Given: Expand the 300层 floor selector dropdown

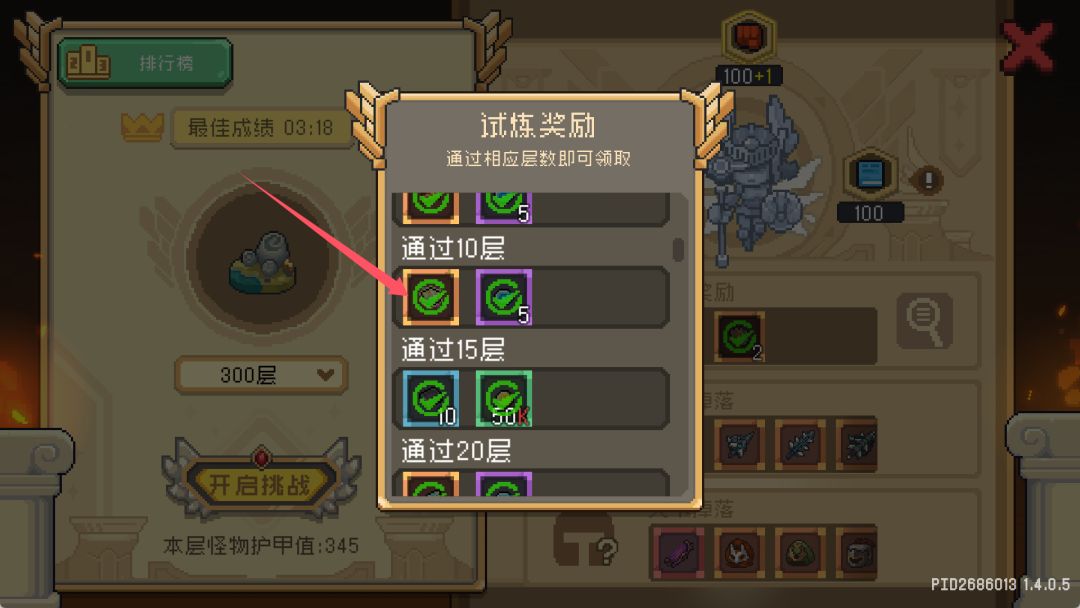Looking at the screenshot, I should pyautogui.click(x=261, y=375).
